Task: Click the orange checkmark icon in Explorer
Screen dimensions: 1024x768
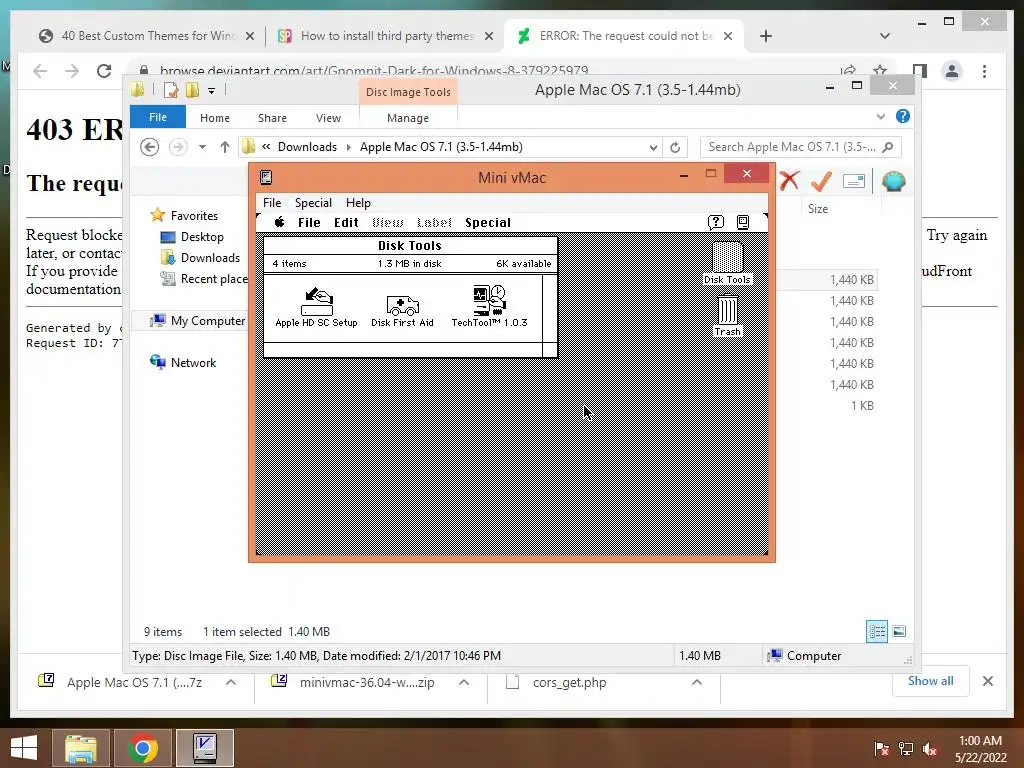Action: point(821,181)
